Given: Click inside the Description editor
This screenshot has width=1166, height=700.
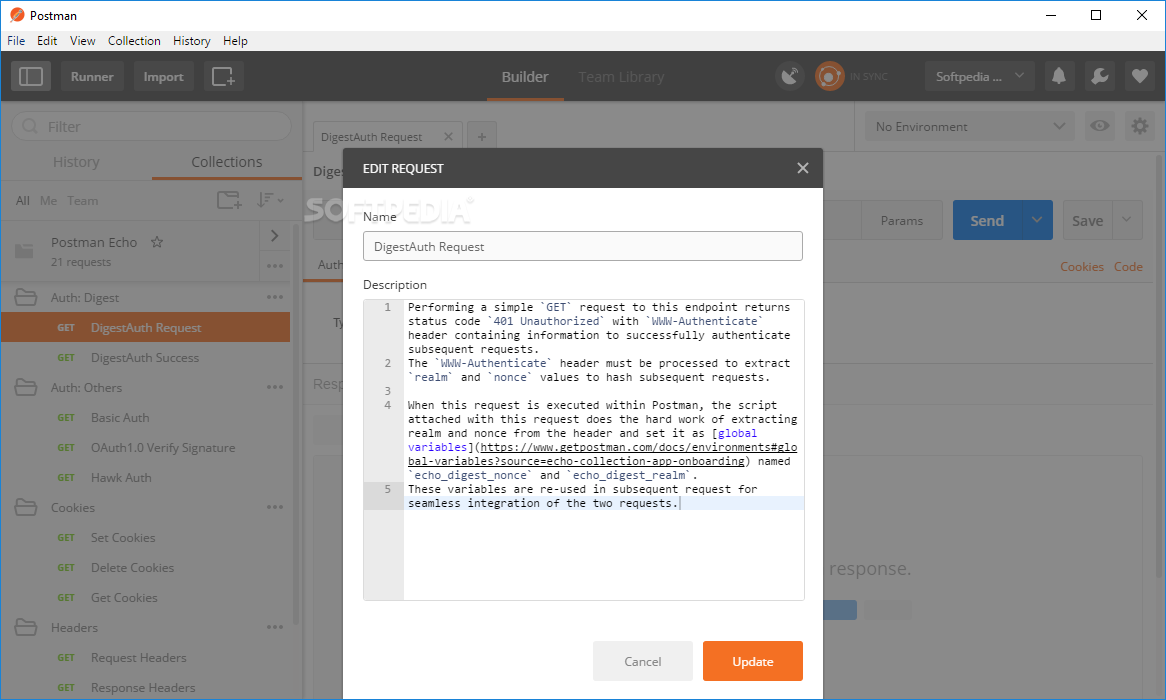Looking at the screenshot, I should point(584,449).
